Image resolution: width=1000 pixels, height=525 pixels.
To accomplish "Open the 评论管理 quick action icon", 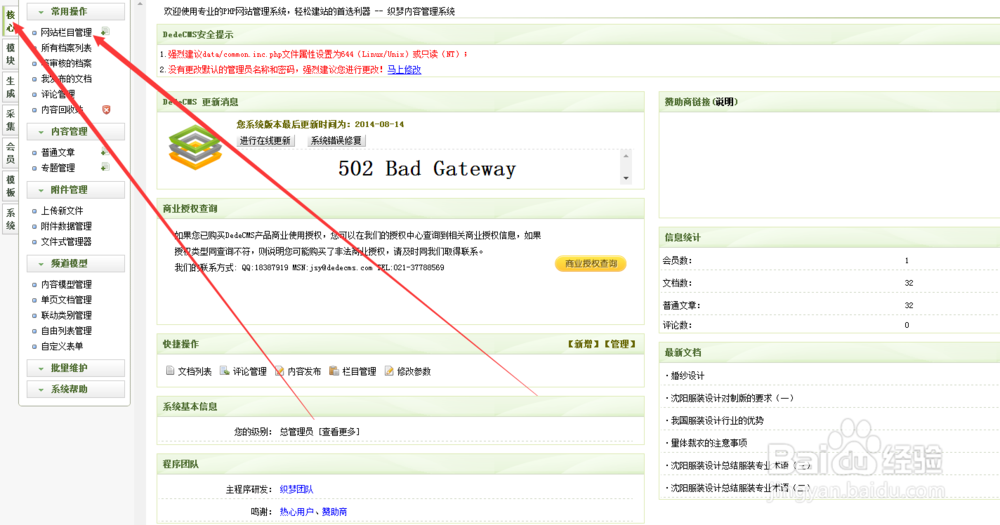I will (x=224, y=371).
